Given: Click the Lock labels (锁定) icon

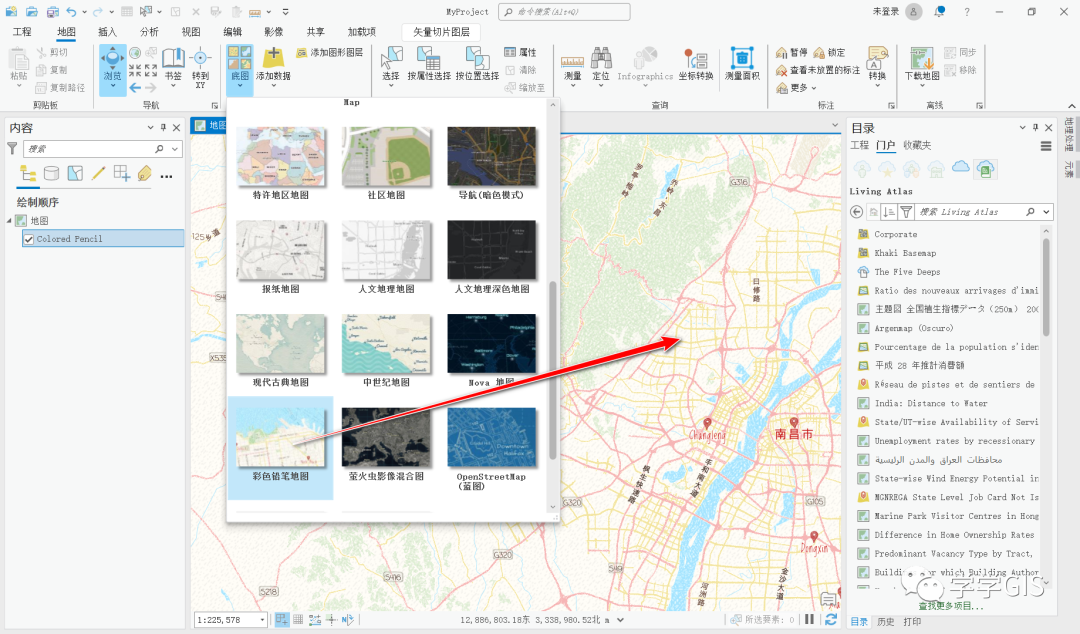Looking at the screenshot, I should click(x=819, y=52).
